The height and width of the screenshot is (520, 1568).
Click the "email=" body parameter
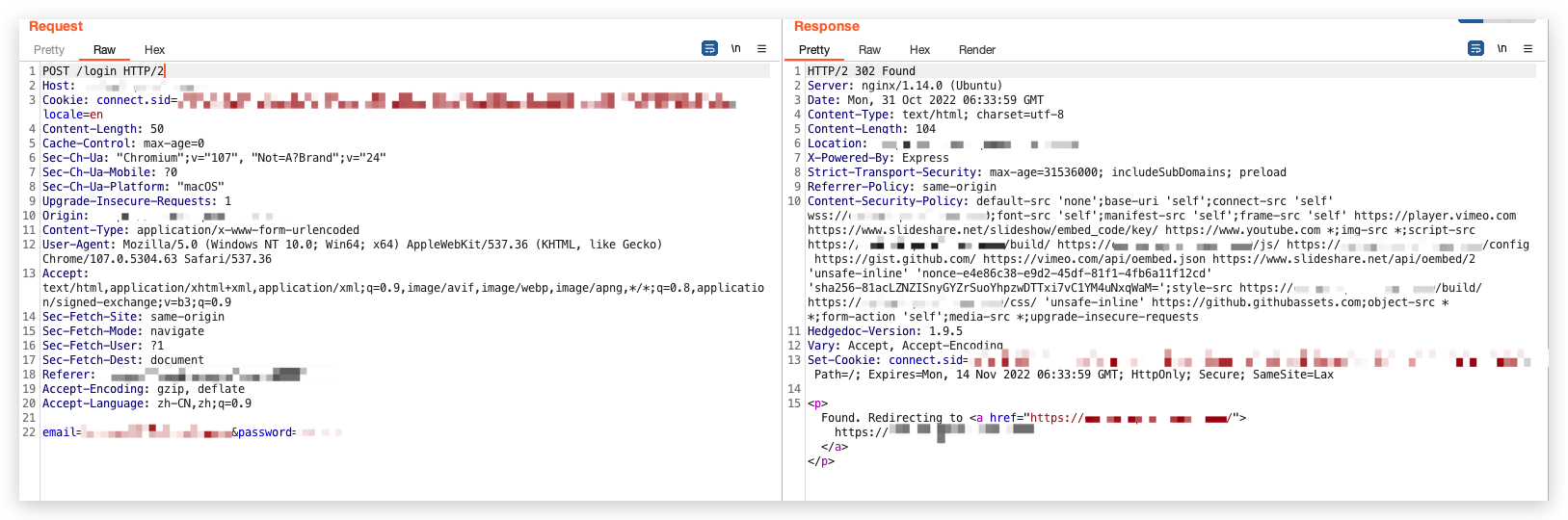(62, 432)
